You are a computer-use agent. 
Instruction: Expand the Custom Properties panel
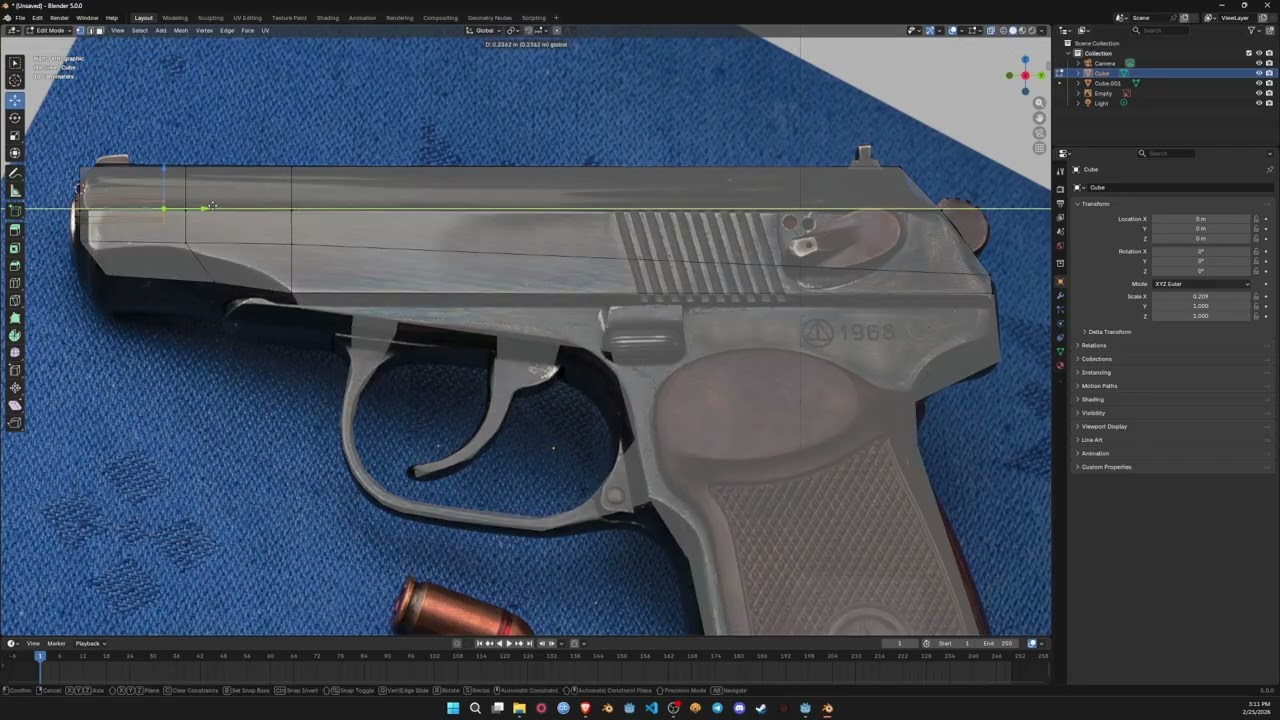point(1105,467)
